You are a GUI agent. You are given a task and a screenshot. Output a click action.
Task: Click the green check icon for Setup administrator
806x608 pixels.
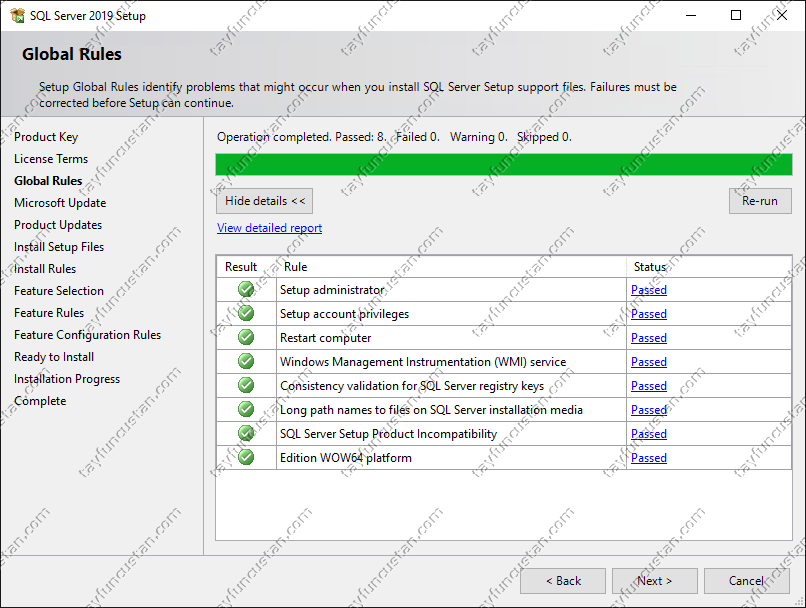[246, 289]
